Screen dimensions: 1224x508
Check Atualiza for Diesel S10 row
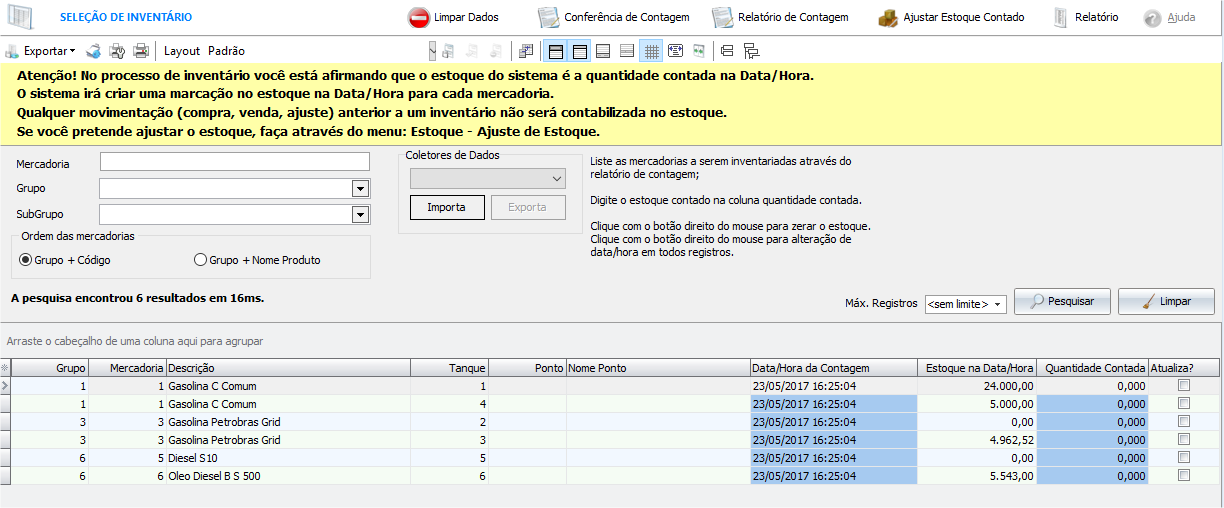[x=1184, y=458]
